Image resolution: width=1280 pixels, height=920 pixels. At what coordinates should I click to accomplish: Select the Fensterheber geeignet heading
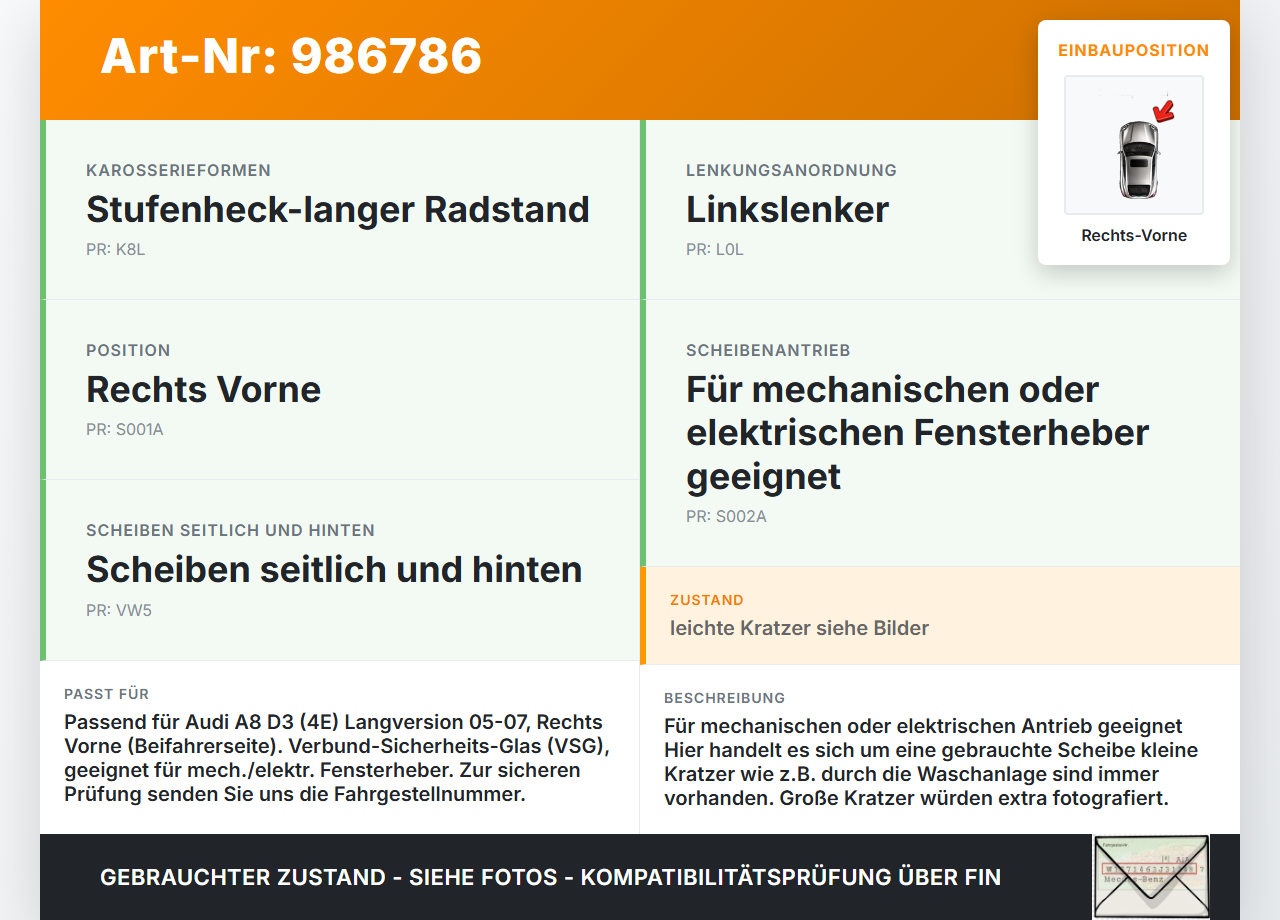click(x=917, y=433)
